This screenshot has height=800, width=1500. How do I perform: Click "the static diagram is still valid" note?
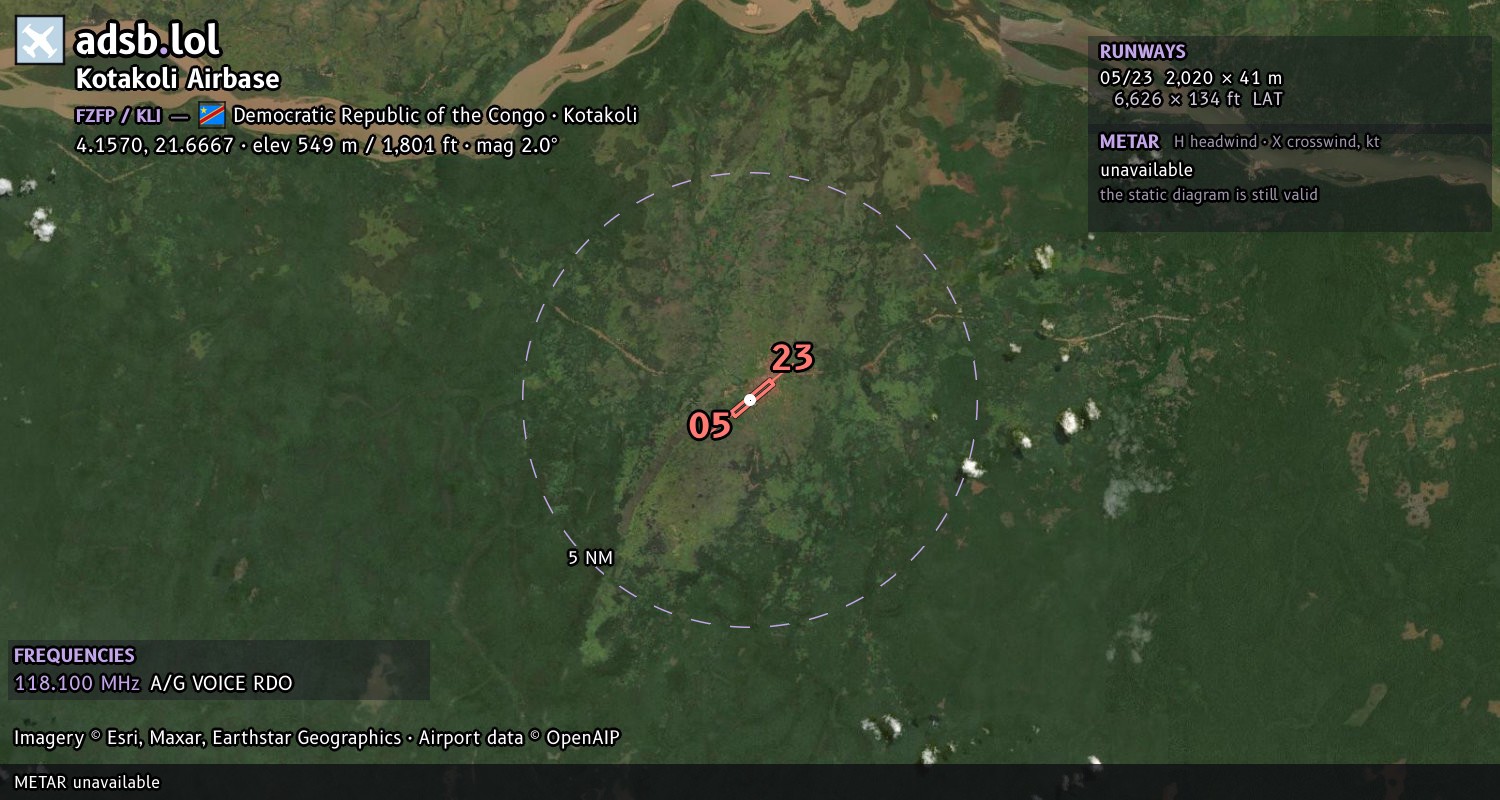[1209, 195]
